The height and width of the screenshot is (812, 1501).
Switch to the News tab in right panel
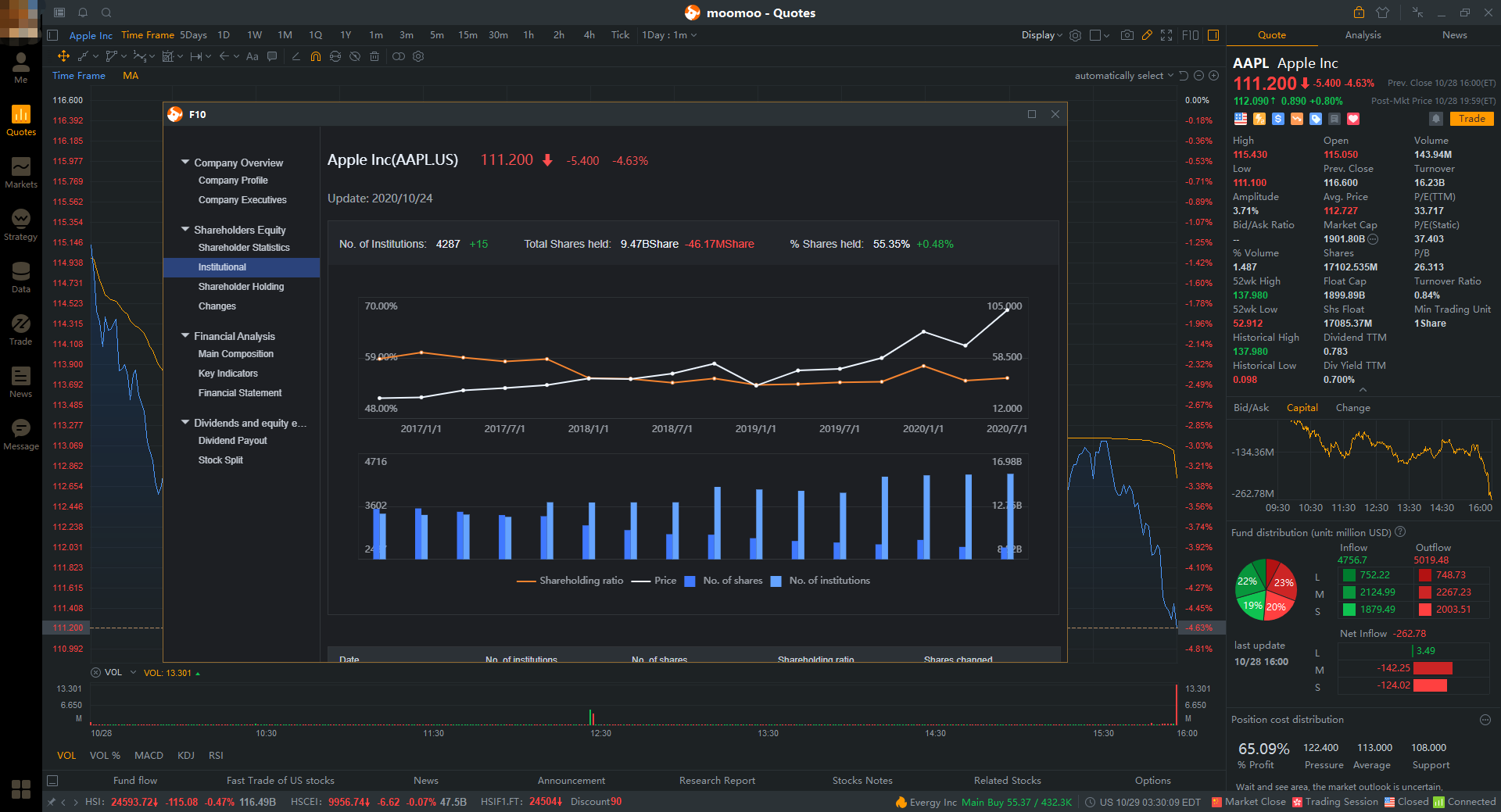[1454, 35]
